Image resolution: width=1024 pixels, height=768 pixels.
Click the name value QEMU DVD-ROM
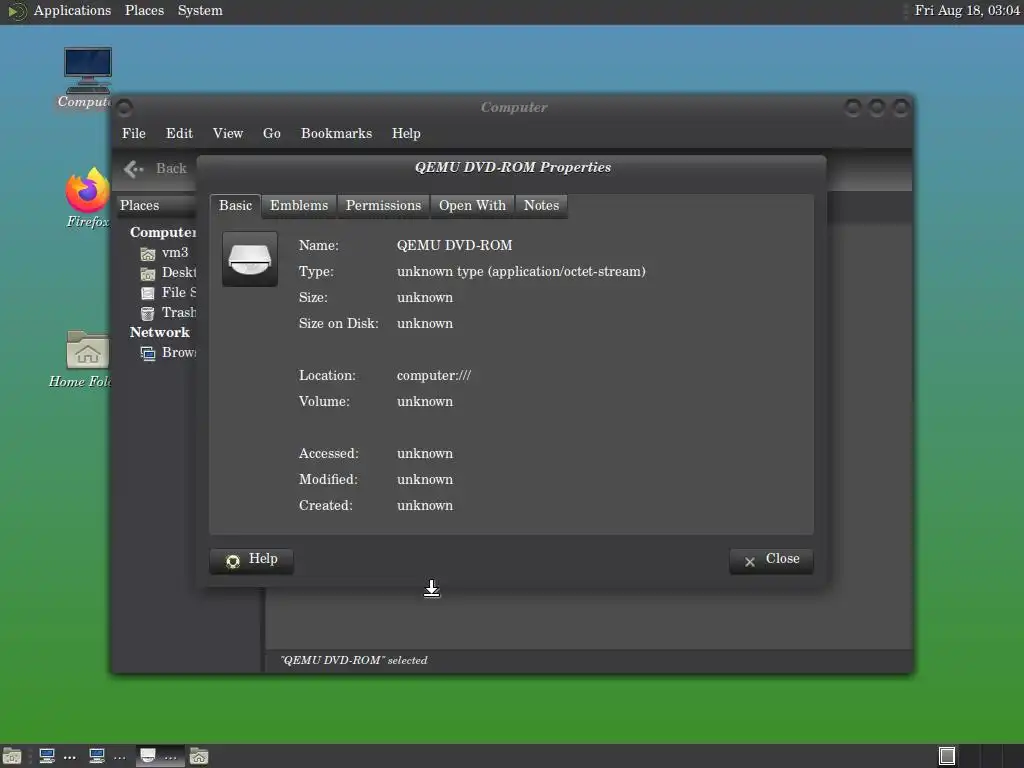click(x=455, y=246)
